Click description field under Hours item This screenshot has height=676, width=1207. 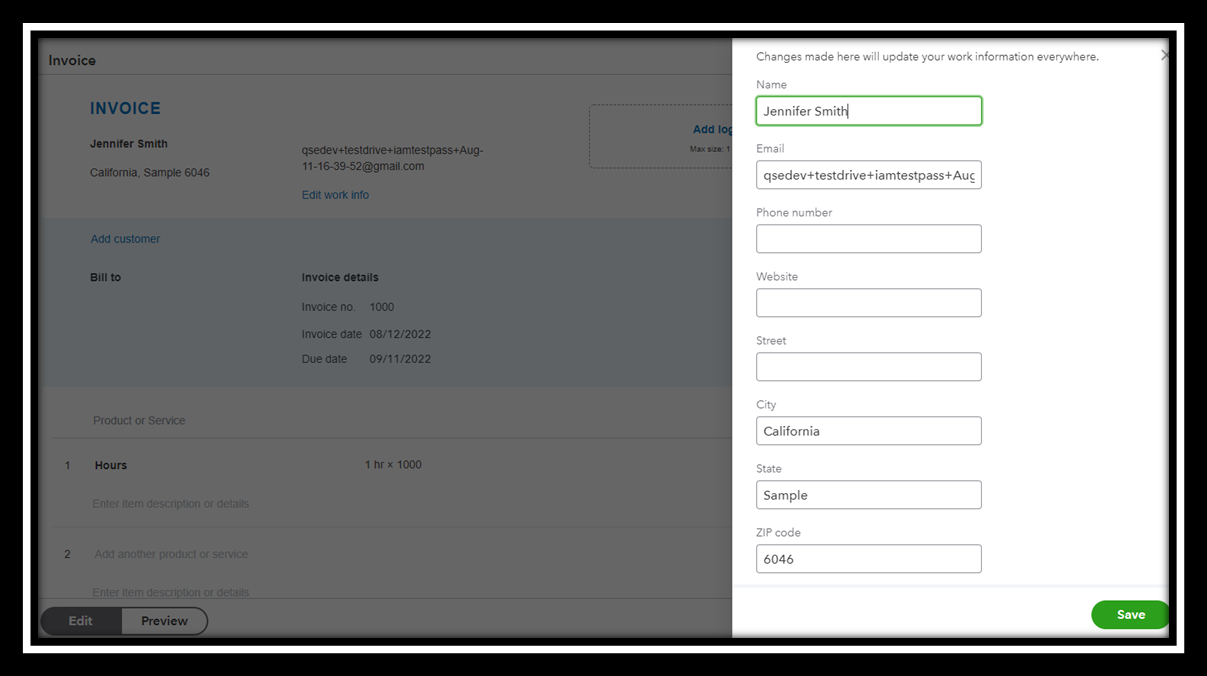tap(171, 504)
